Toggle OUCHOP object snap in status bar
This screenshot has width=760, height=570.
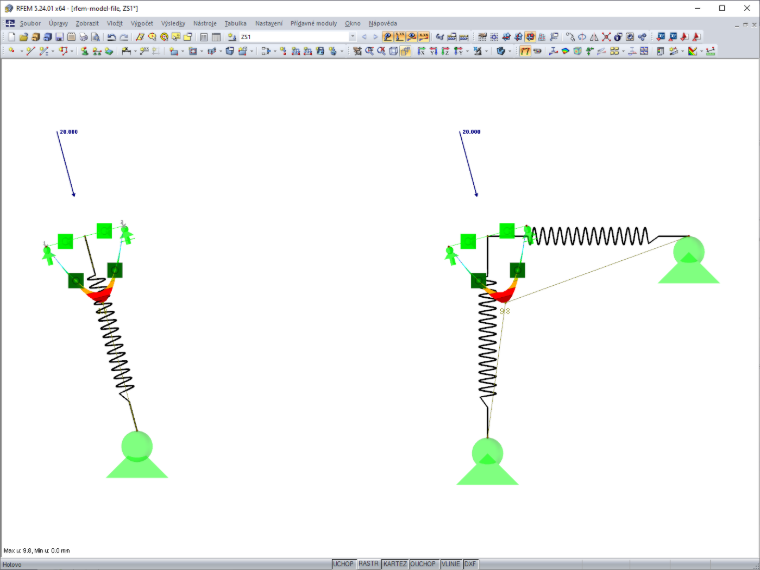423,564
